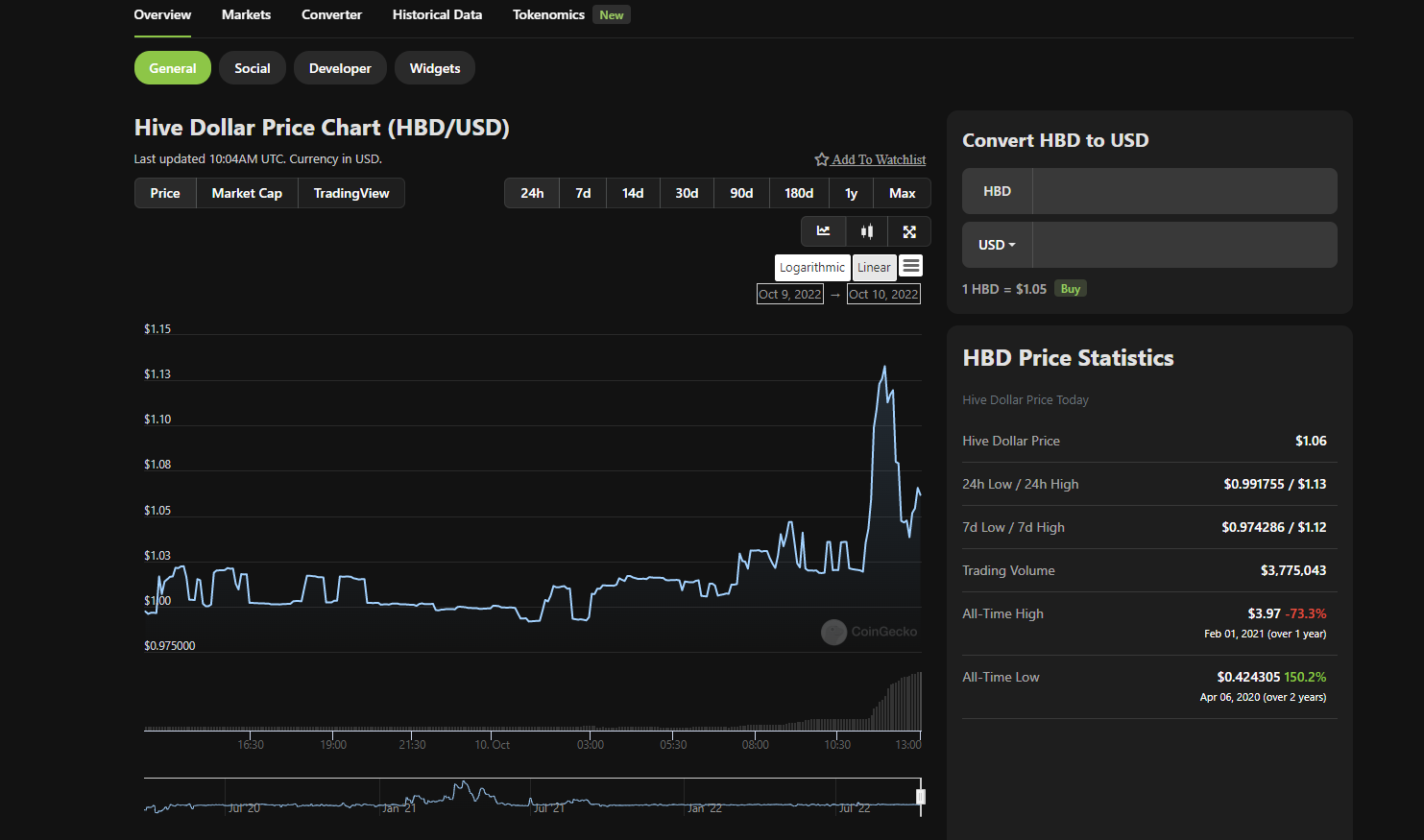Click the watchlist star icon
1424x840 pixels.
click(821, 159)
